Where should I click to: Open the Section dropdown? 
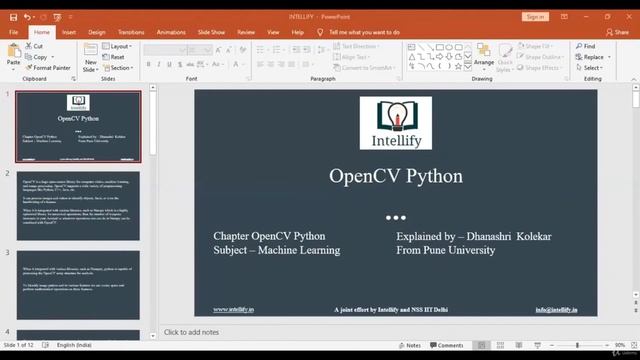(x=118, y=68)
